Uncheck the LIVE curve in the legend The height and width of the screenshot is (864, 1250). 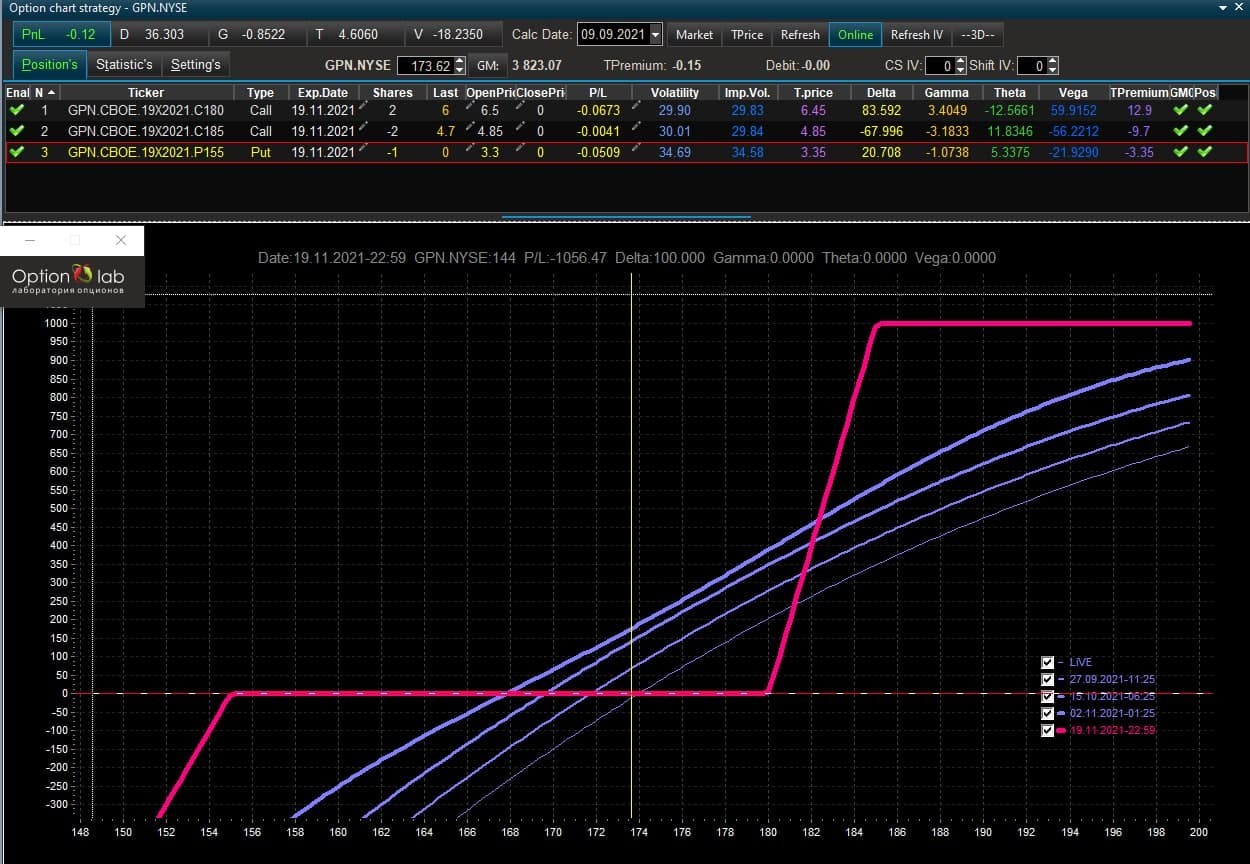click(1047, 662)
